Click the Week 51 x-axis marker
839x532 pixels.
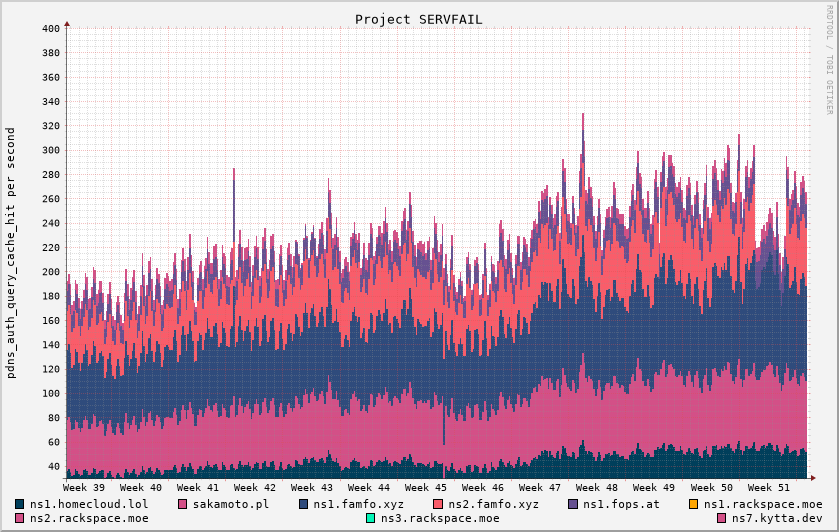point(769,487)
